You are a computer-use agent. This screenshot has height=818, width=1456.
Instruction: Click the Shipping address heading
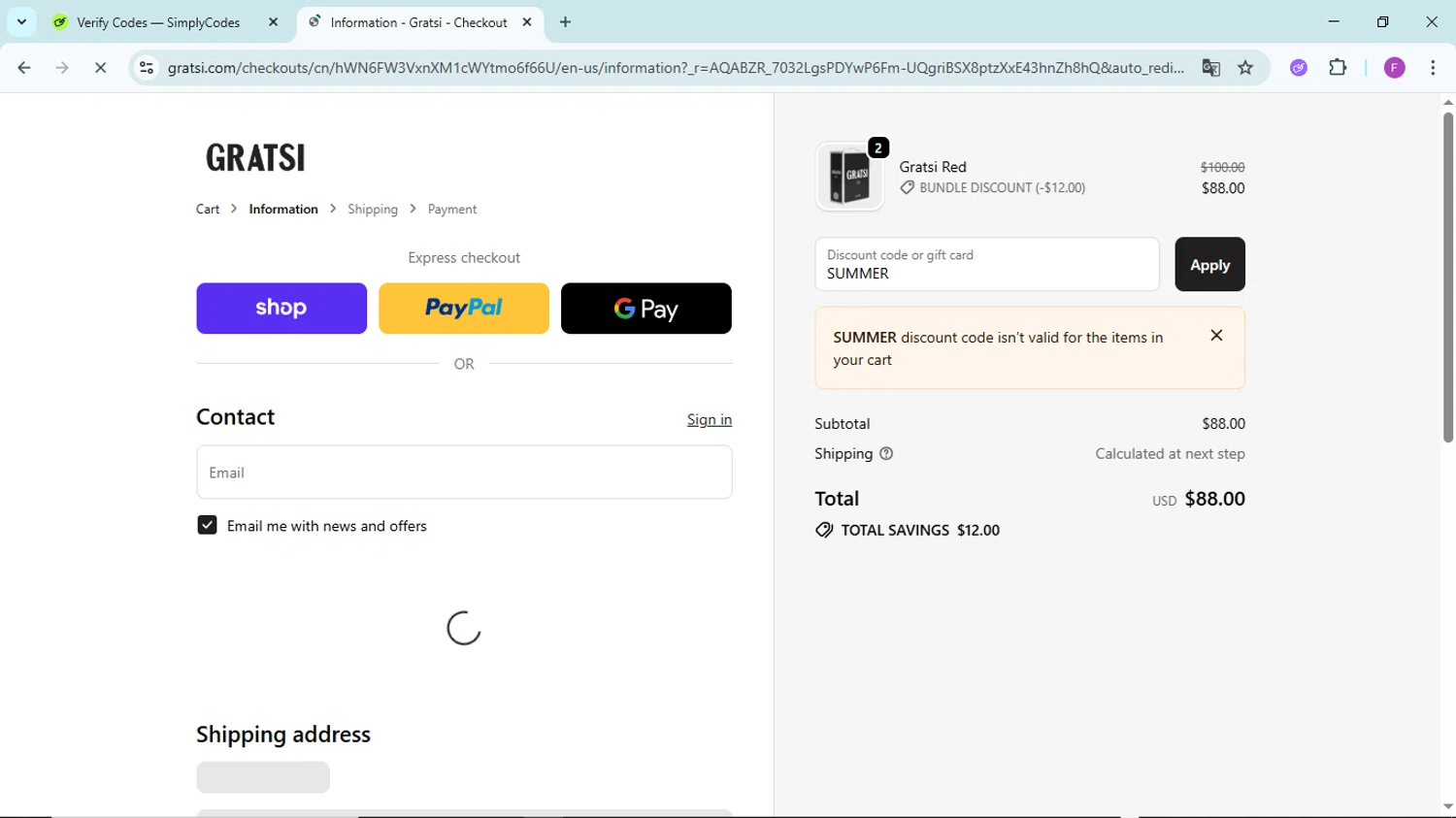283,735
